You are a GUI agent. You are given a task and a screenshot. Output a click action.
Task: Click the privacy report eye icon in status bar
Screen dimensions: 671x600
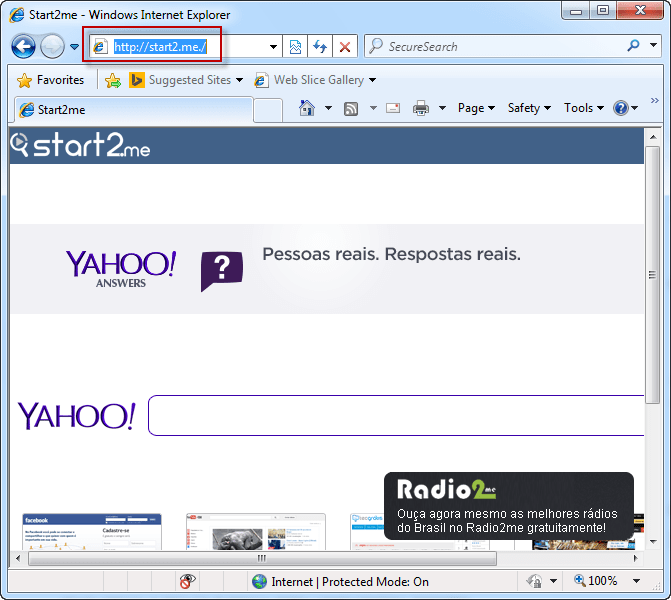coord(187,581)
